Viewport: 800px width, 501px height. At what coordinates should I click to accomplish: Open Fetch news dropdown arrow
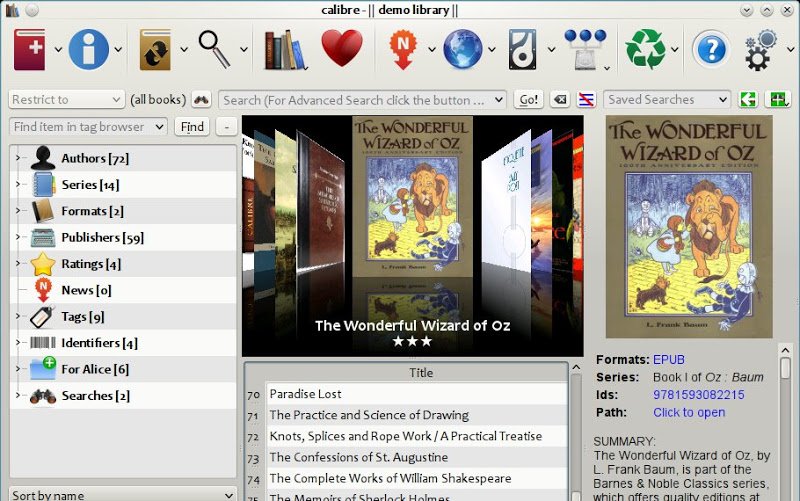432,50
